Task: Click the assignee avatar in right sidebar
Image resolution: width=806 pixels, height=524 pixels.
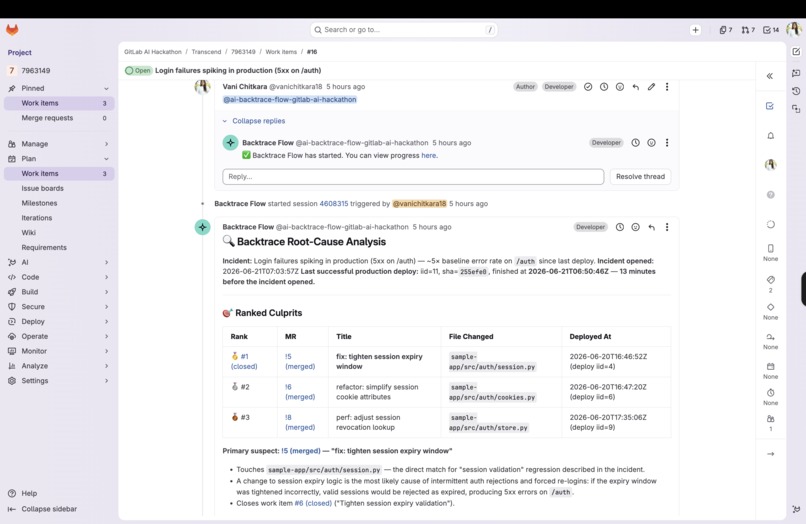Action: [x=770, y=165]
